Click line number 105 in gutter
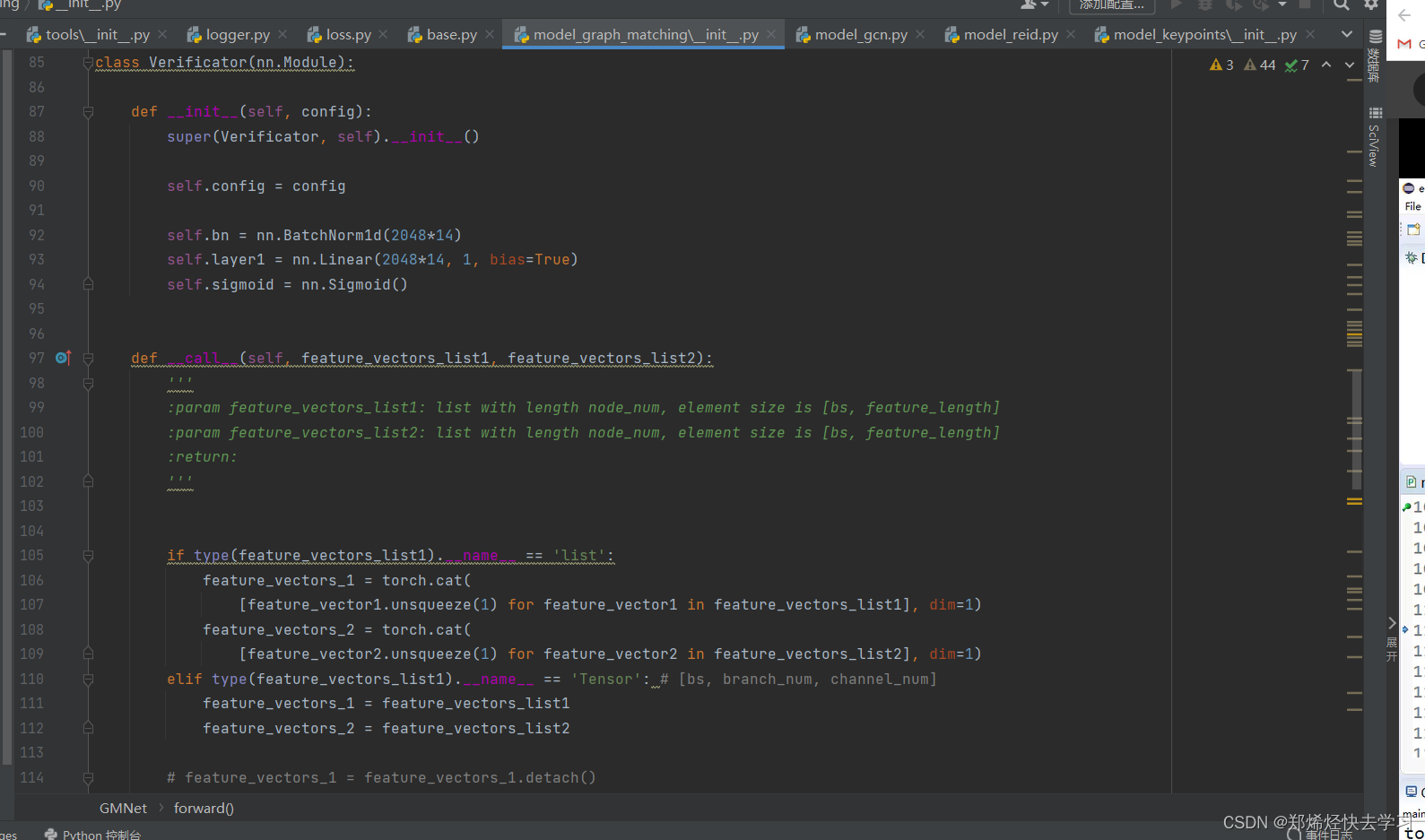1425x840 pixels. 31,555
